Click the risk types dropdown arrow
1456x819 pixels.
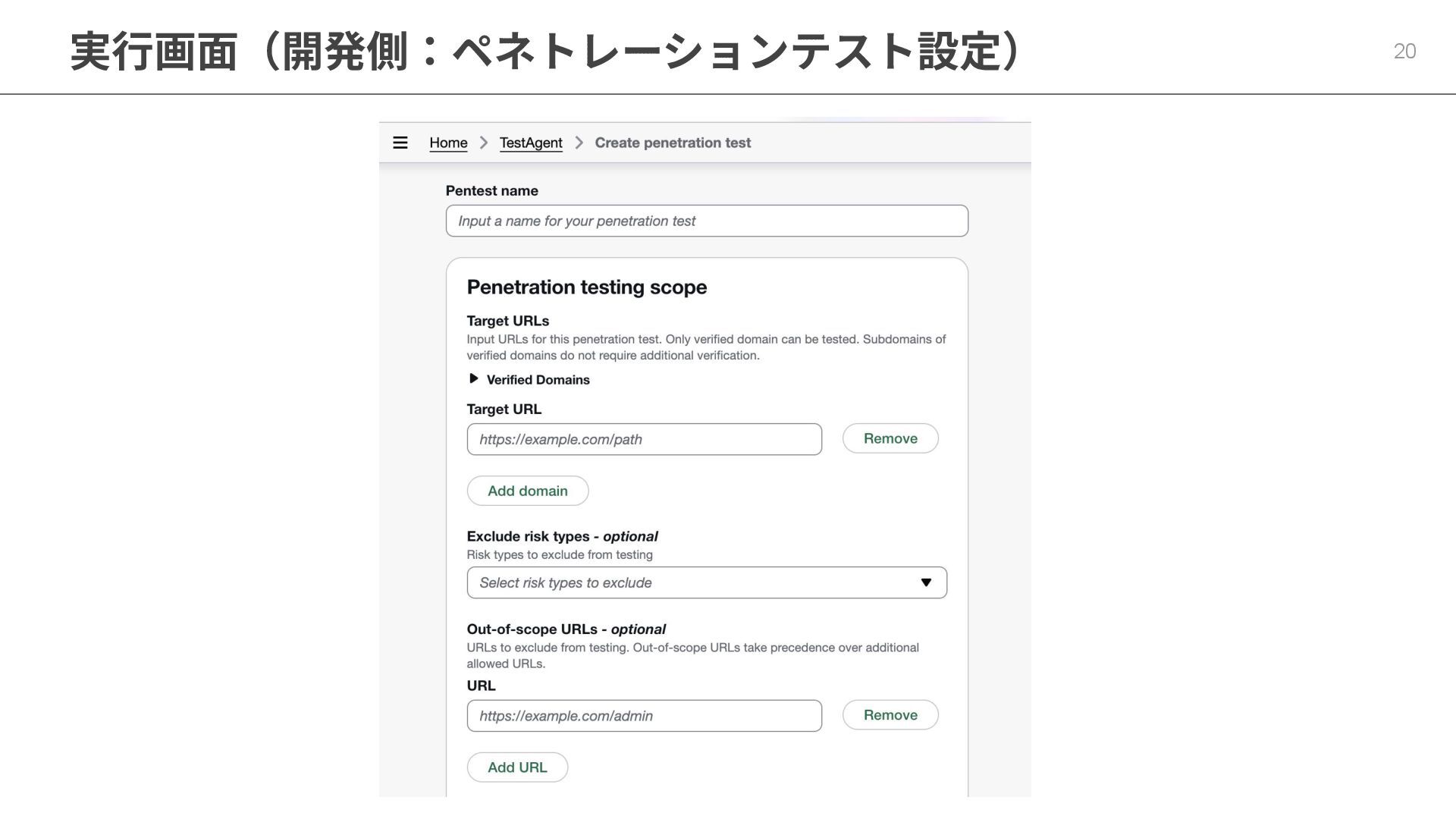926,582
